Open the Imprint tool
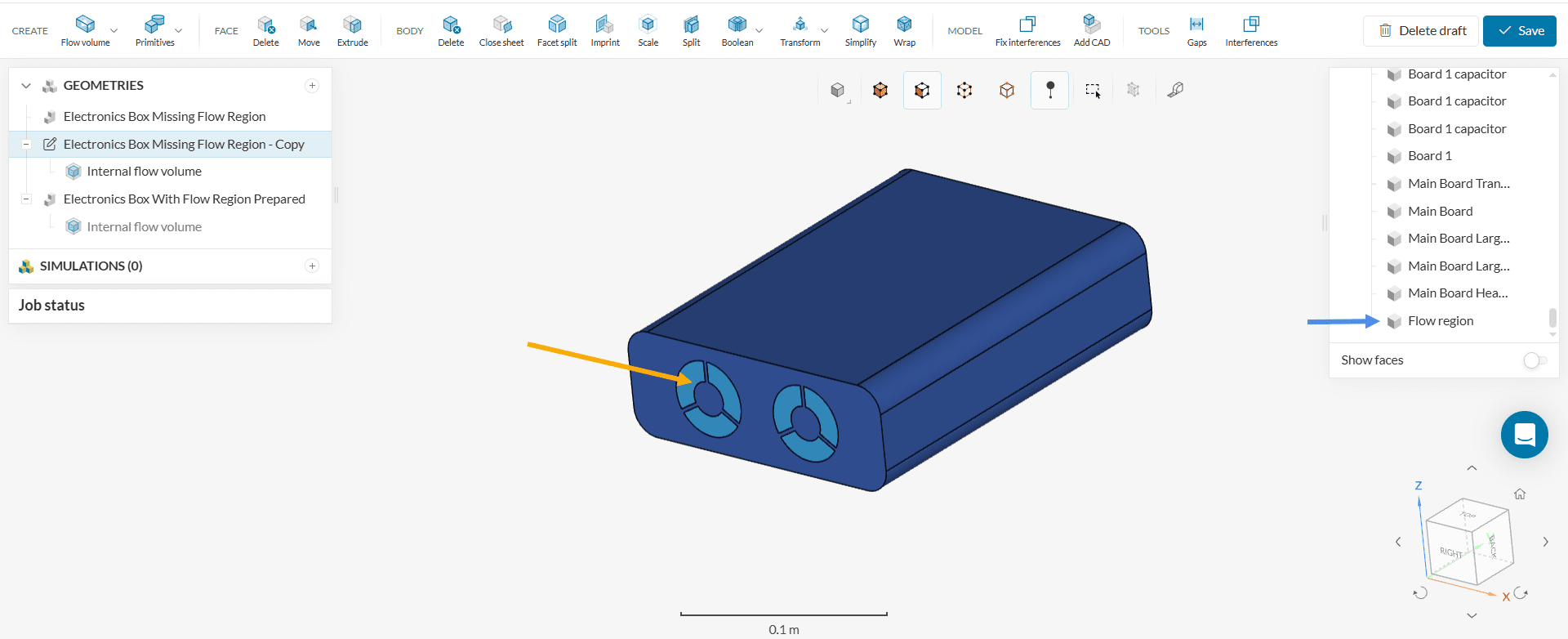The width and height of the screenshot is (1568, 639). [604, 31]
